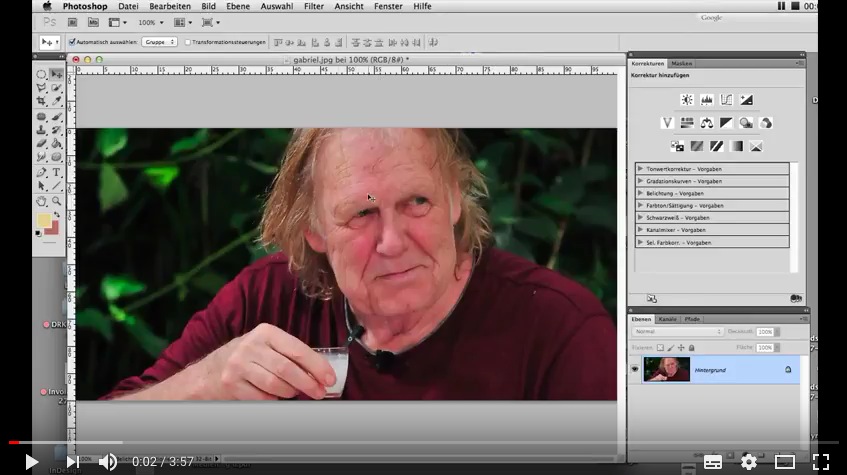Select the Zoom magnifier tool

click(x=57, y=202)
